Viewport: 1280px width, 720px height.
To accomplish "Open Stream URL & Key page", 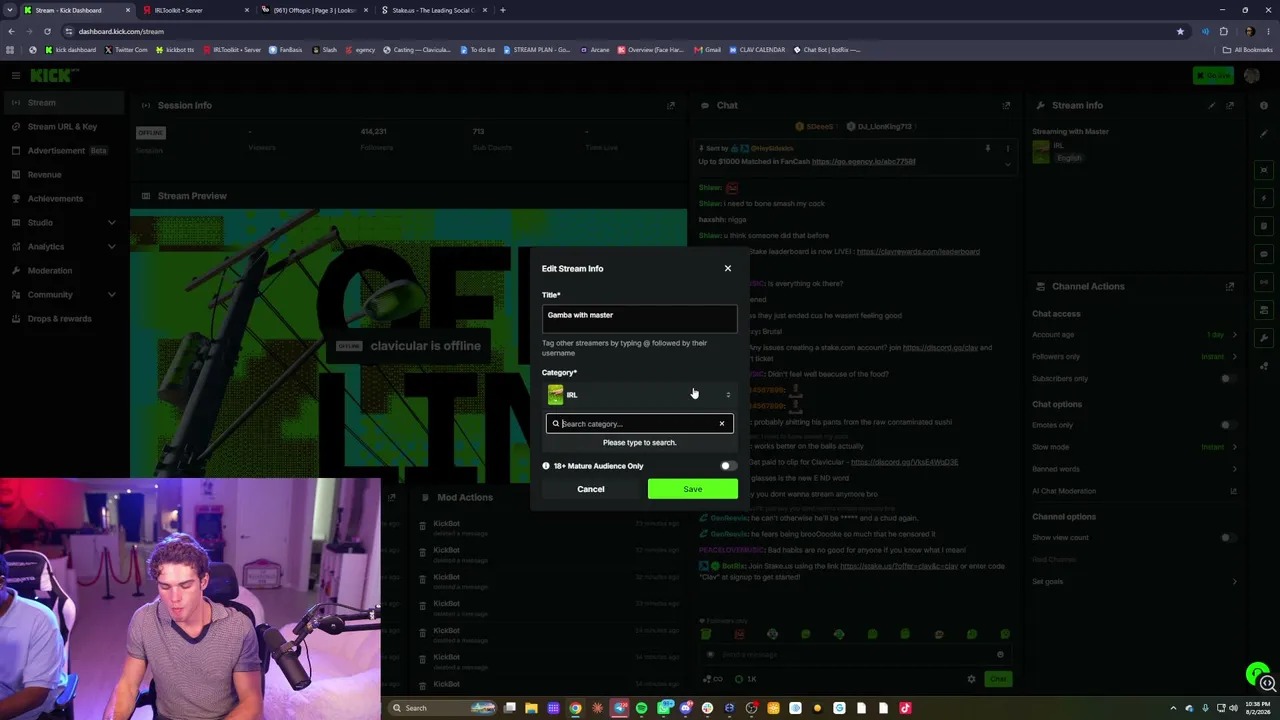I will pos(63,127).
